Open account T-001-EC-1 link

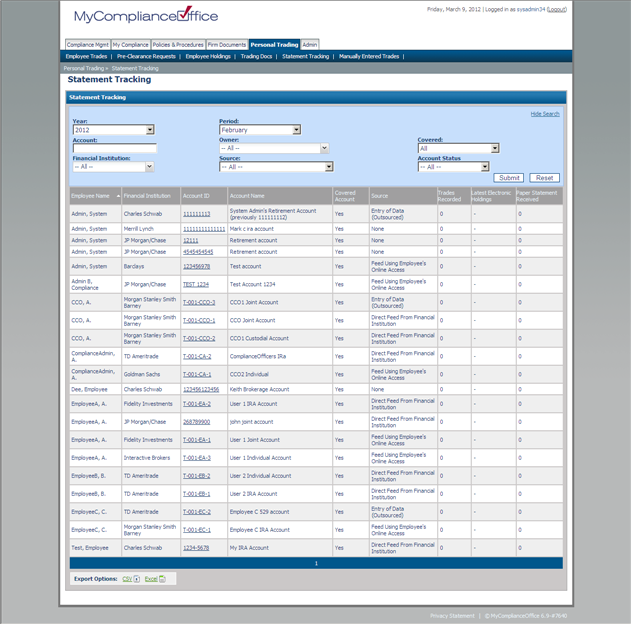click(196, 530)
